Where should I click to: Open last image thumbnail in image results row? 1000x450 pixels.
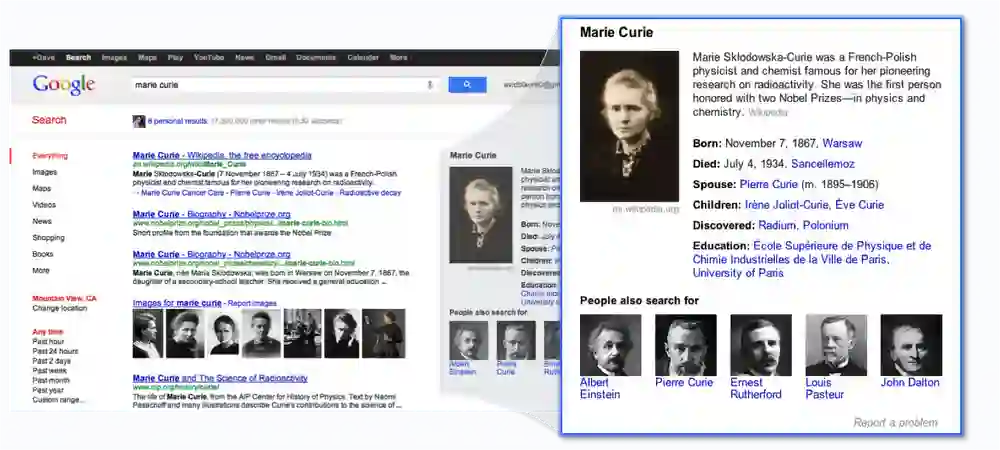point(383,333)
